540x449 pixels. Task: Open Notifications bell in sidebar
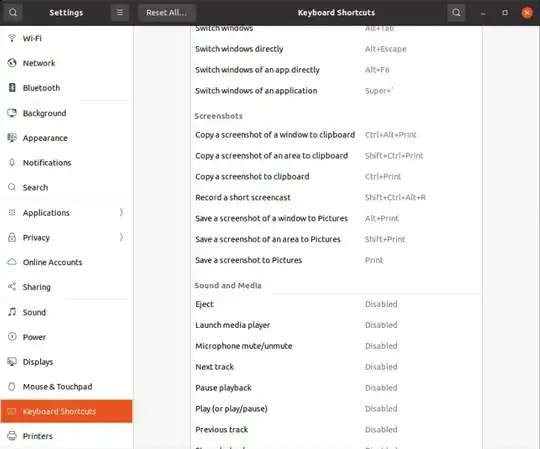pyautogui.click(x=12, y=163)
